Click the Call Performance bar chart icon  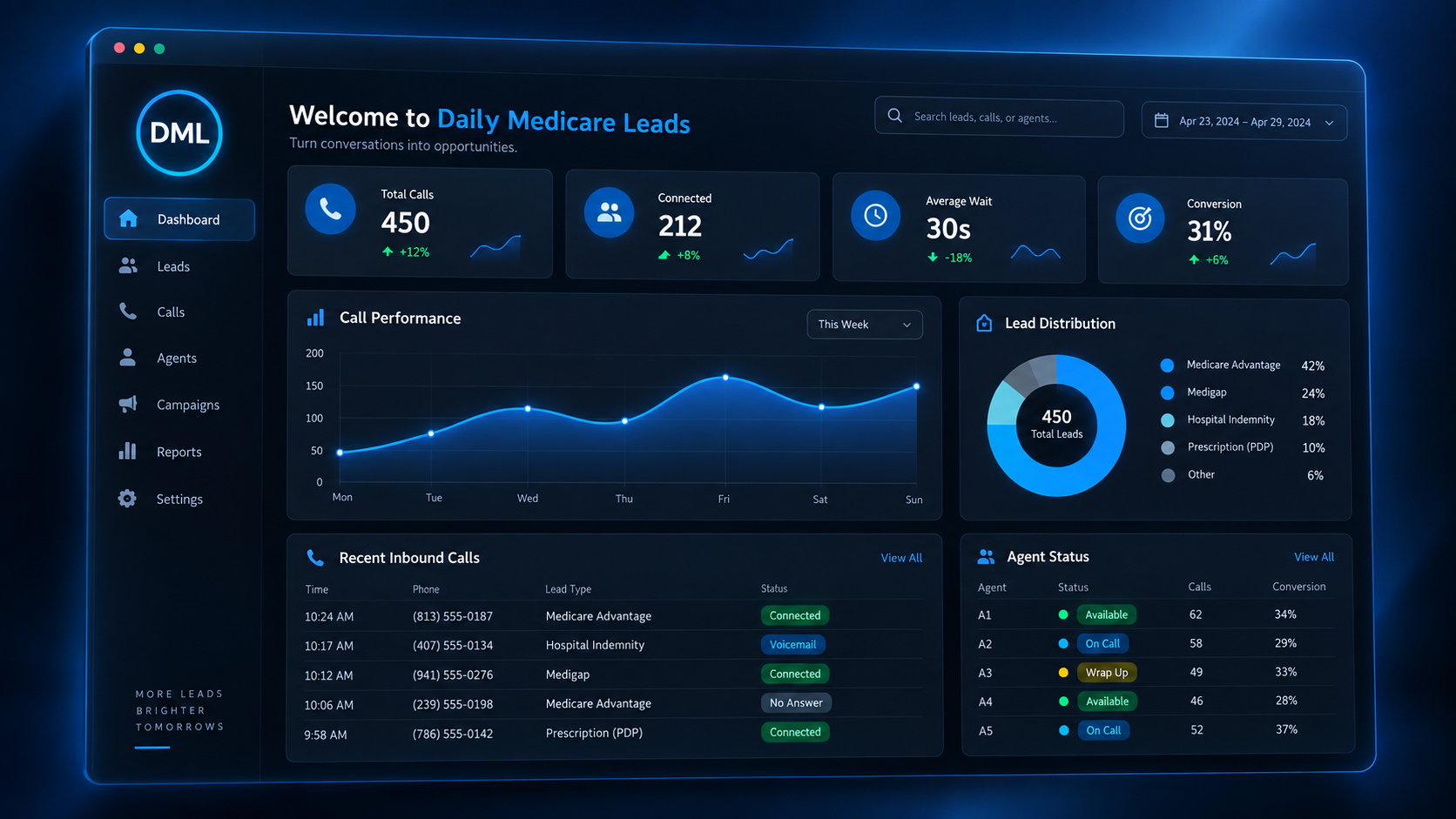click(x=315, y=318)
